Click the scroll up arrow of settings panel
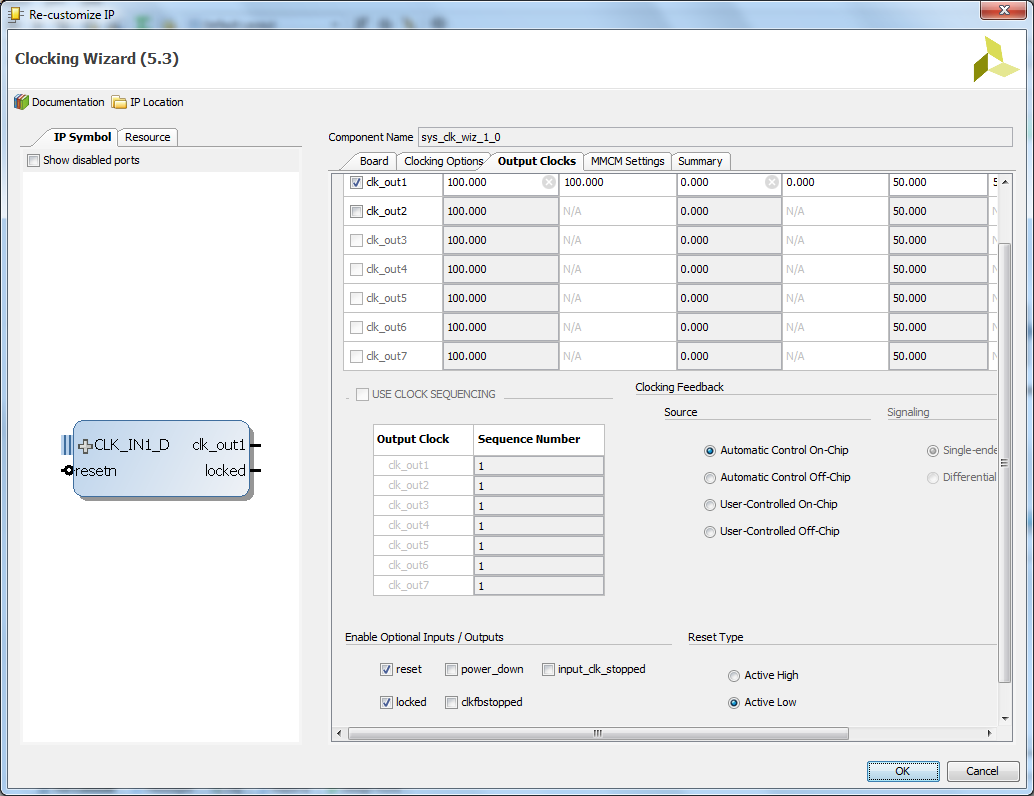The image size is (1034, 796). (x=1005, y=182)
